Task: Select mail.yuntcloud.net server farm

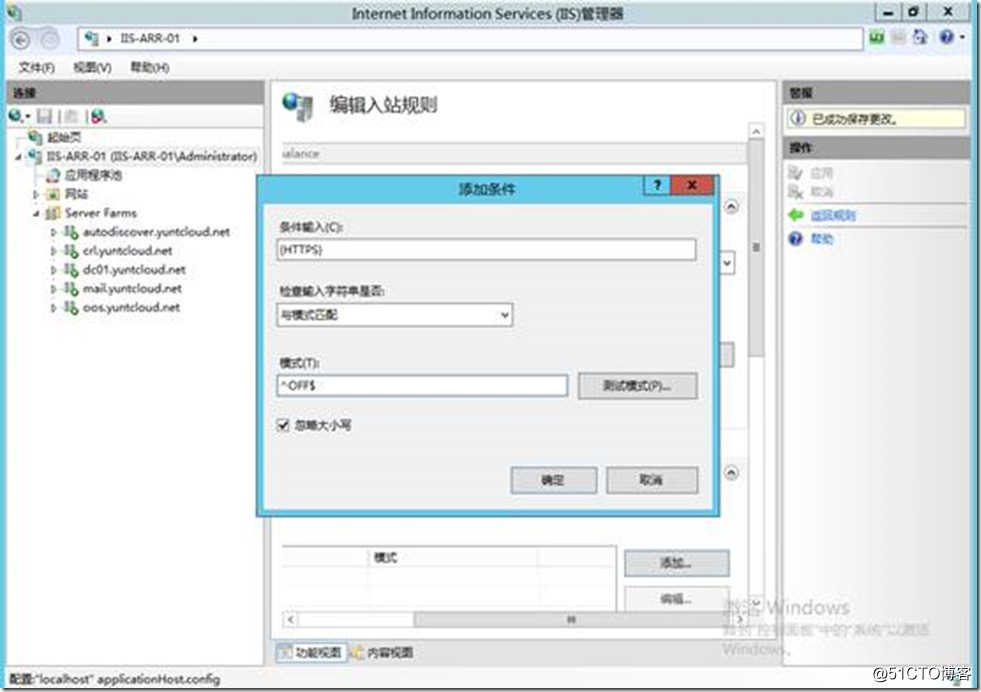Action: [132, 288]
